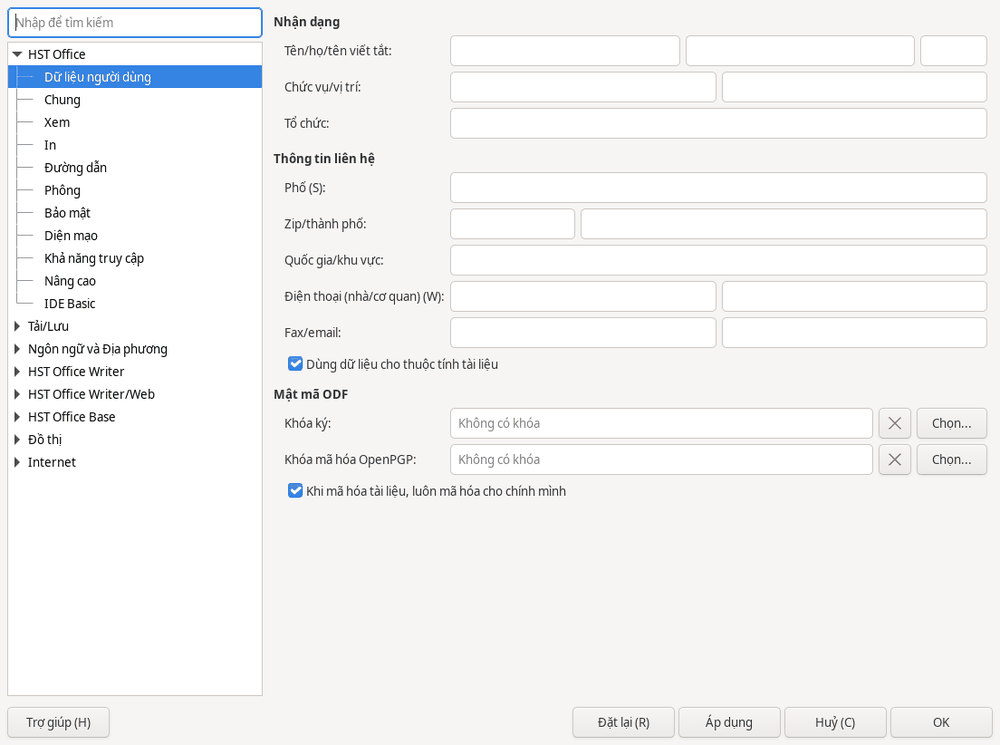
Task: Expand the HST Office Writer node
Action: tap(17, 372)
